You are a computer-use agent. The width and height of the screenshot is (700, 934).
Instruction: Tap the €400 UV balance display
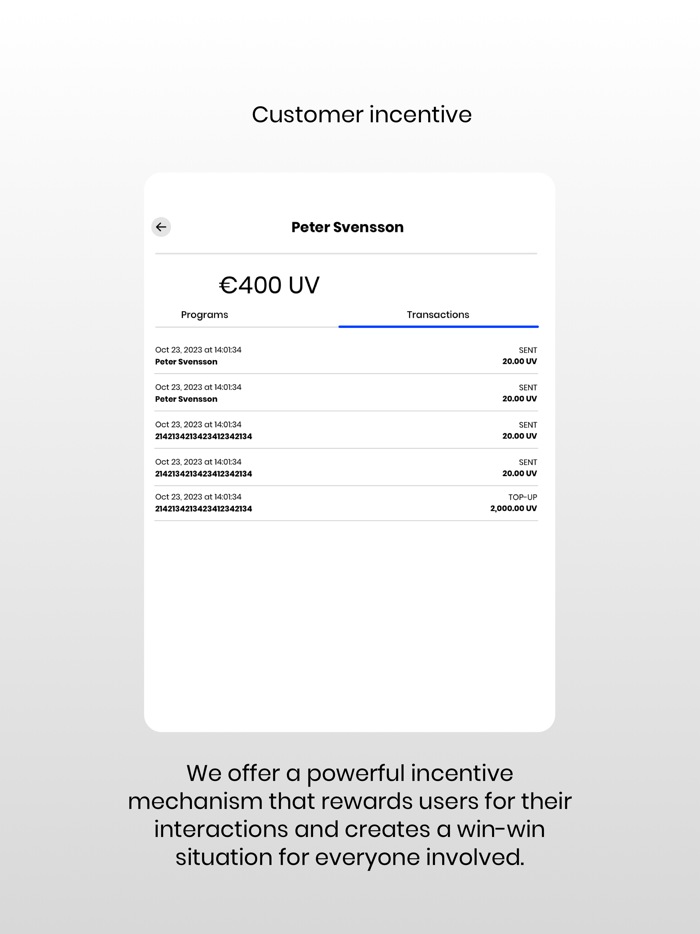point(270,285)
